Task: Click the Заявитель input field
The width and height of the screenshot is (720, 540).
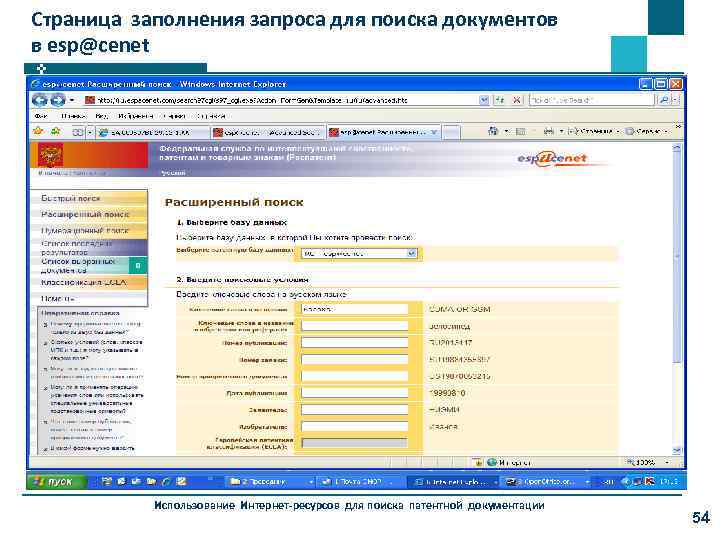Action: click(x=354, y=410)
